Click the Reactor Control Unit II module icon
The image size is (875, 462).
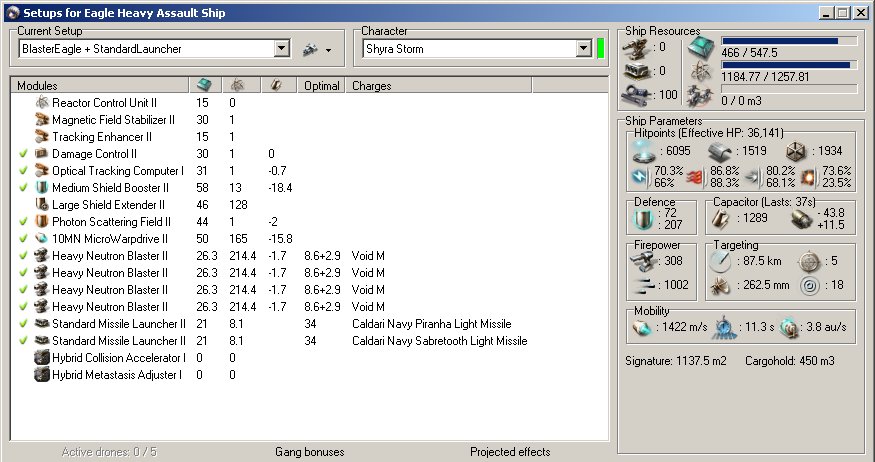(42, 102)
